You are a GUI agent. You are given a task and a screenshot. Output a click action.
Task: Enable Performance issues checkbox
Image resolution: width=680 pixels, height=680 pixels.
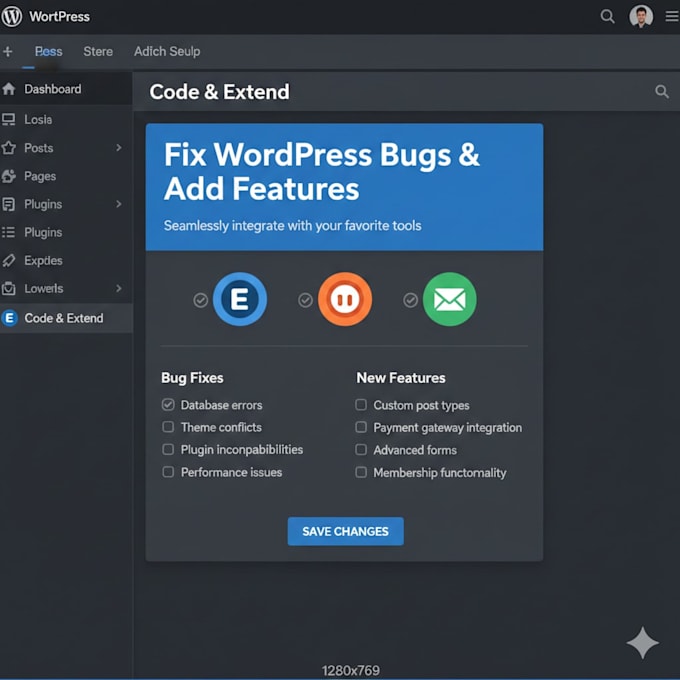168,472
